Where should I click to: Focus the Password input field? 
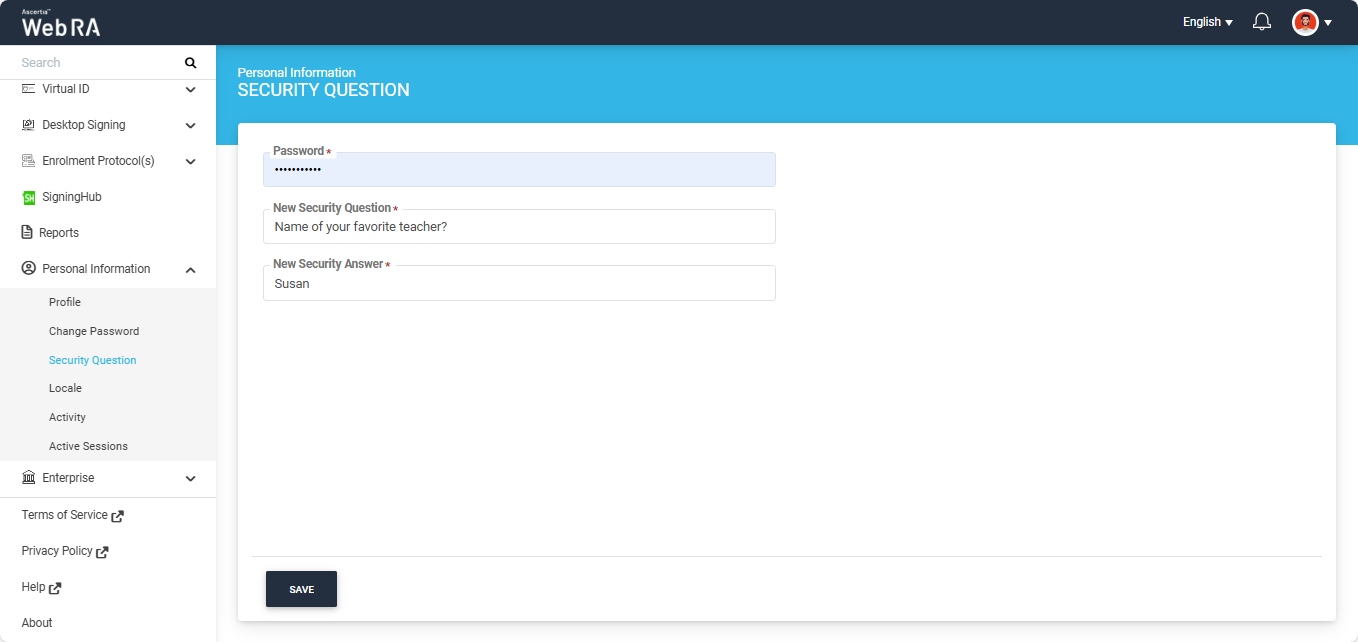519,171
